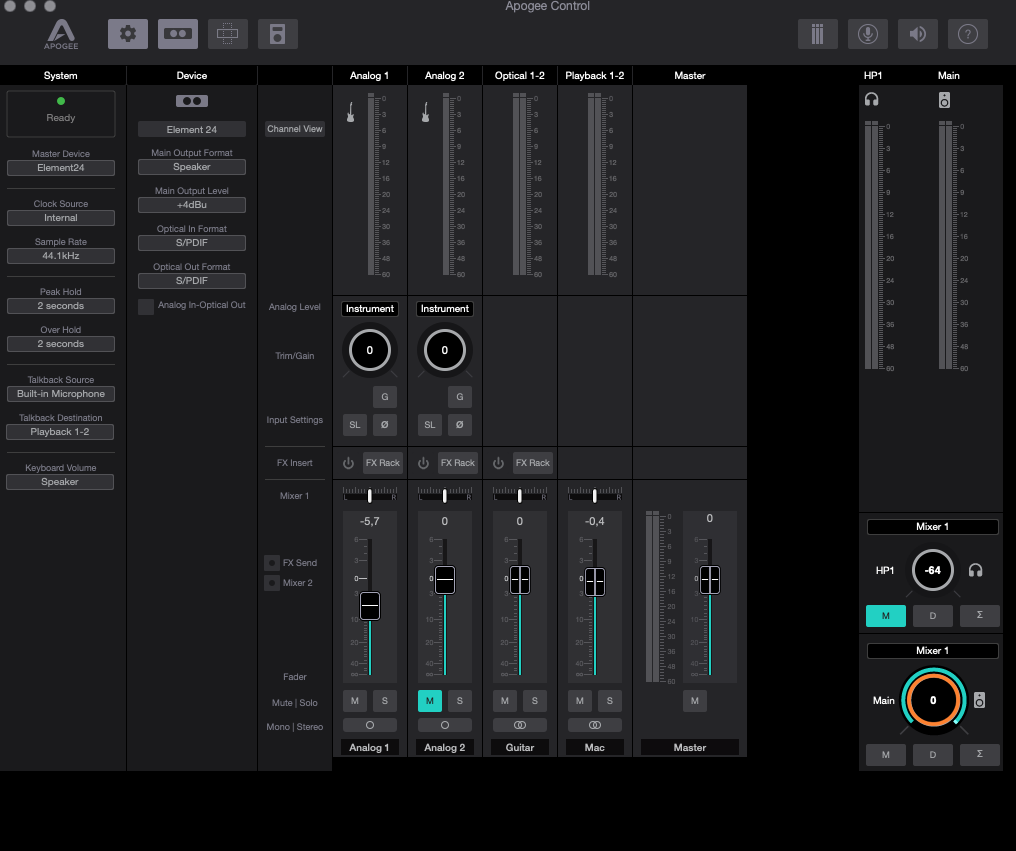
Task: Enable the FX Send row toggle
Action: [272, 563]
